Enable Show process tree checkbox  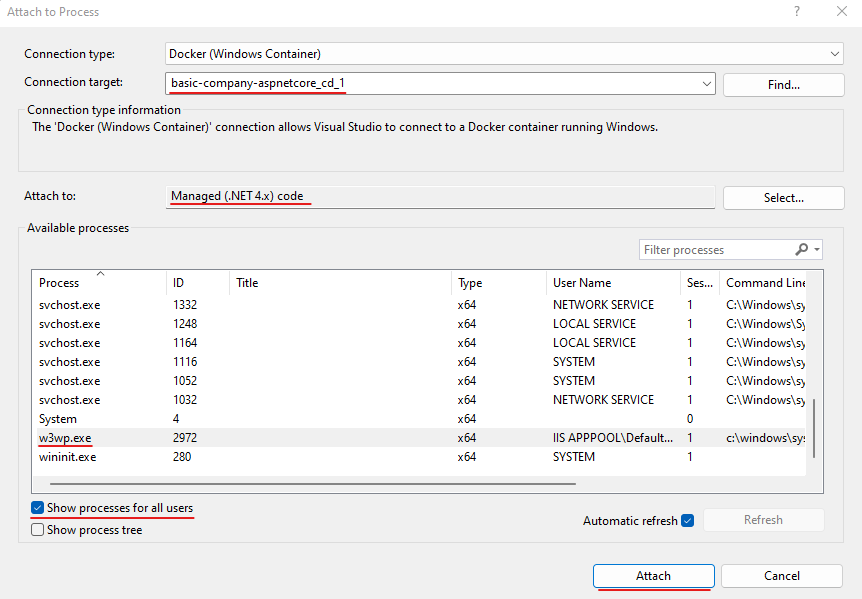pyautogui.click(x=37, y=530)
